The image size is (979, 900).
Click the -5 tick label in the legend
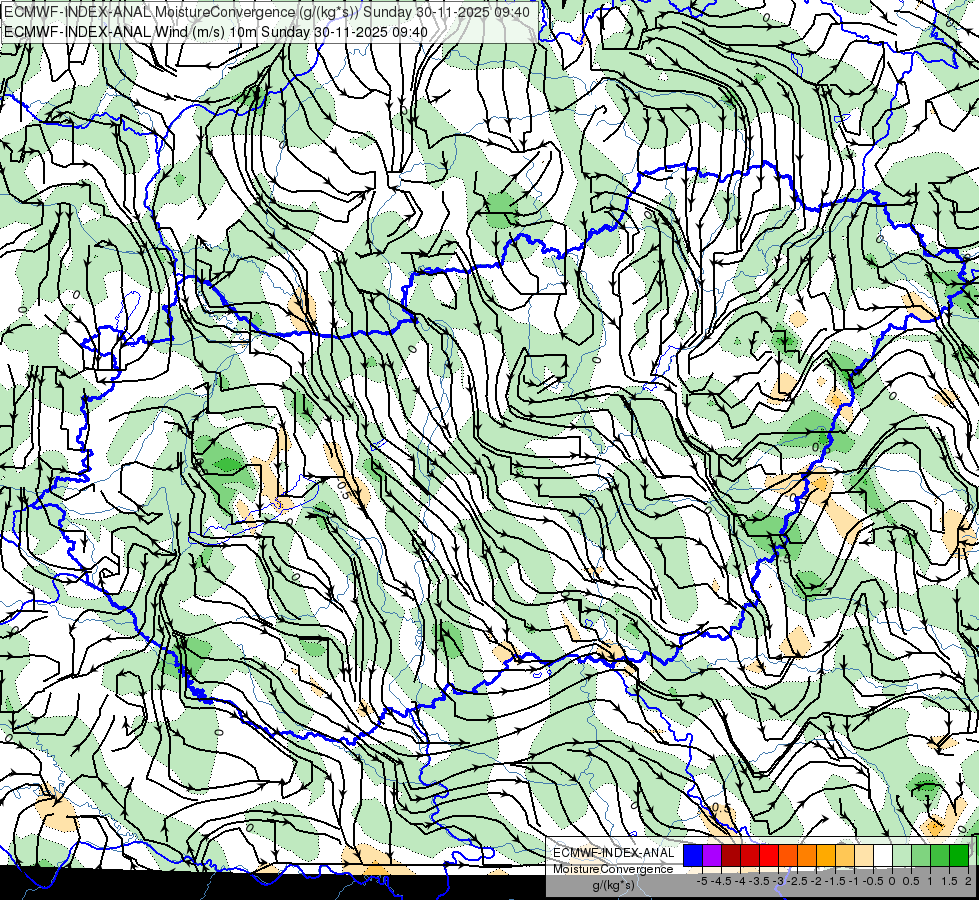pyautogui.click(x=702, y=881)
